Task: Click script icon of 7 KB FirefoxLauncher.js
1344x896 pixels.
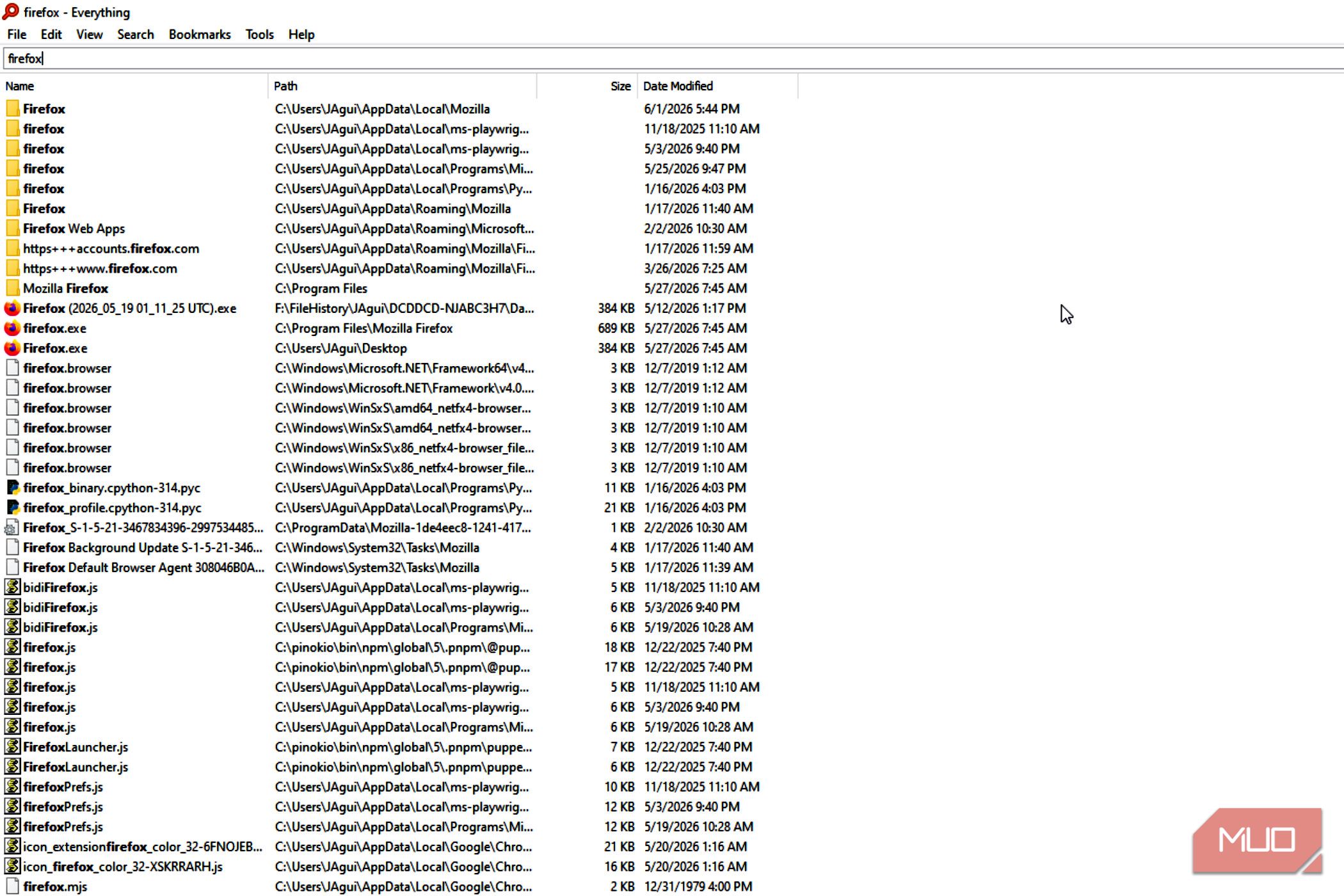Action: 12,747
